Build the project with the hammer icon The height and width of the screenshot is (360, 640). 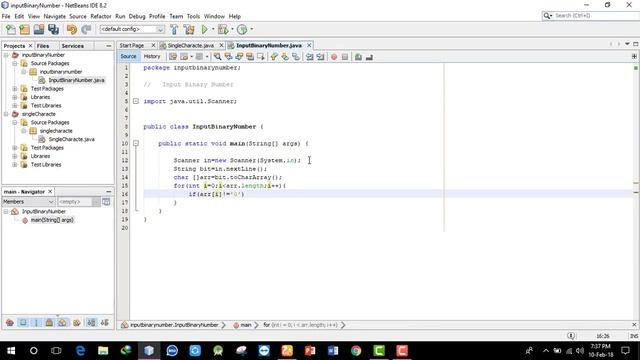tap(174, 29)
